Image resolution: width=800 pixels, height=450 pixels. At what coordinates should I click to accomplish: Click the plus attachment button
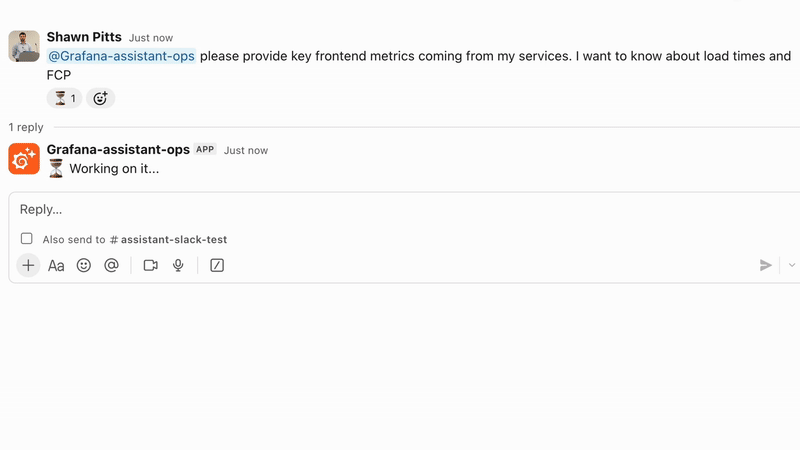coord(28,265)
